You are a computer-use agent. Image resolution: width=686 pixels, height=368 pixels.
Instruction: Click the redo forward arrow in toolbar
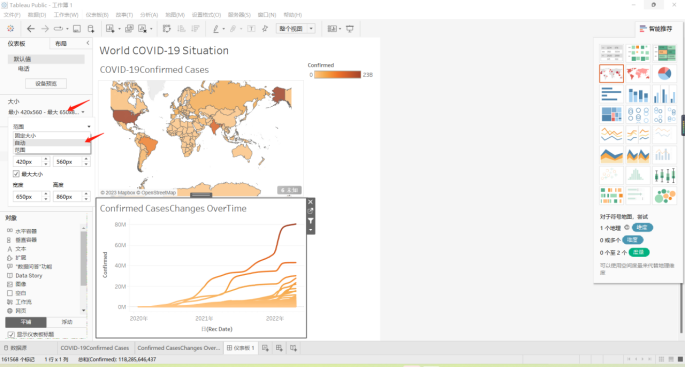(45, 28)
